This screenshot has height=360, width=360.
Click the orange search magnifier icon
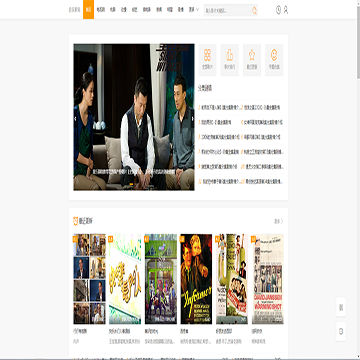pyautogui.click(x=254, y=10)
